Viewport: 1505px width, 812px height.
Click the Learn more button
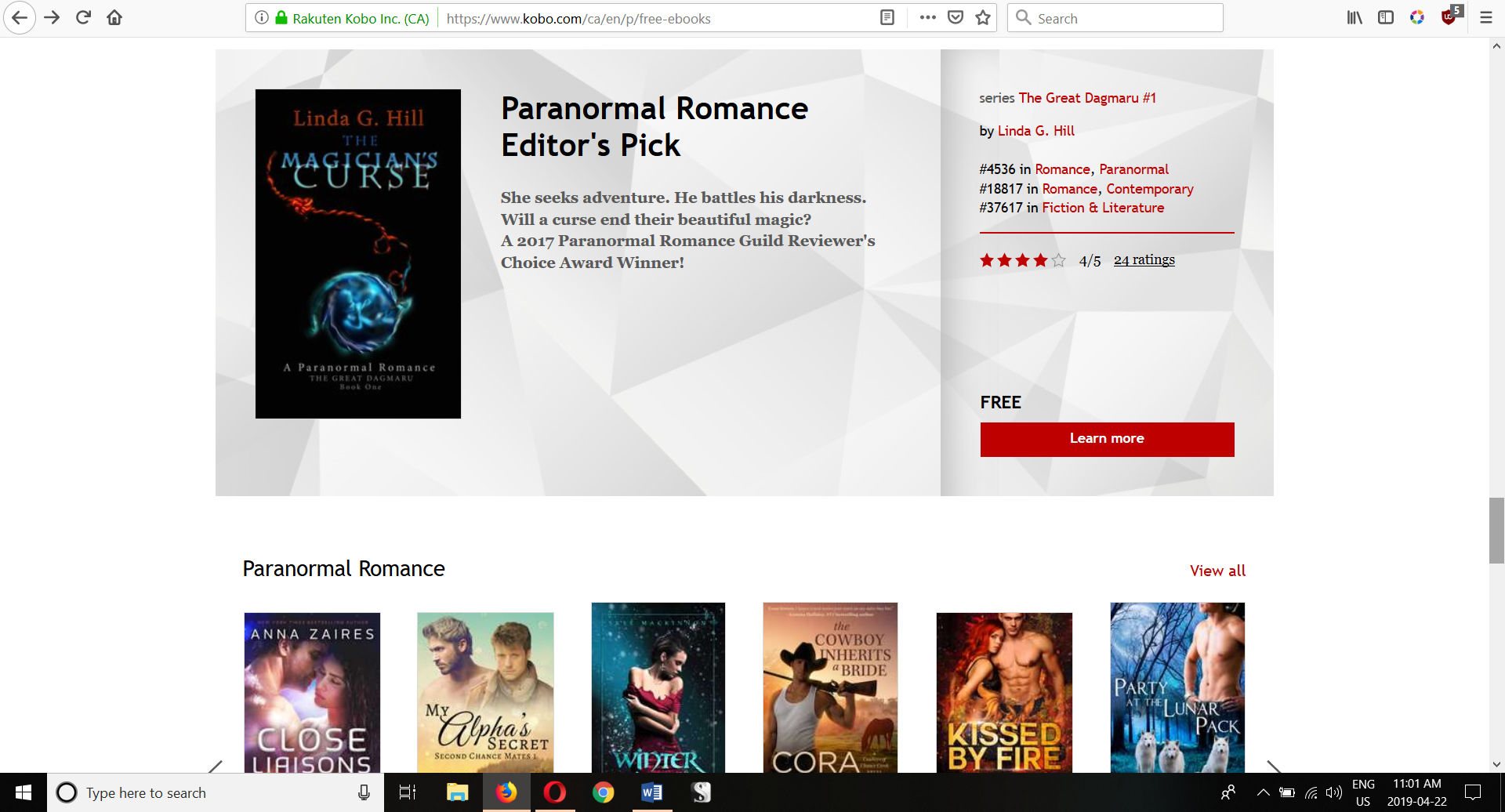click(1107, 439)
